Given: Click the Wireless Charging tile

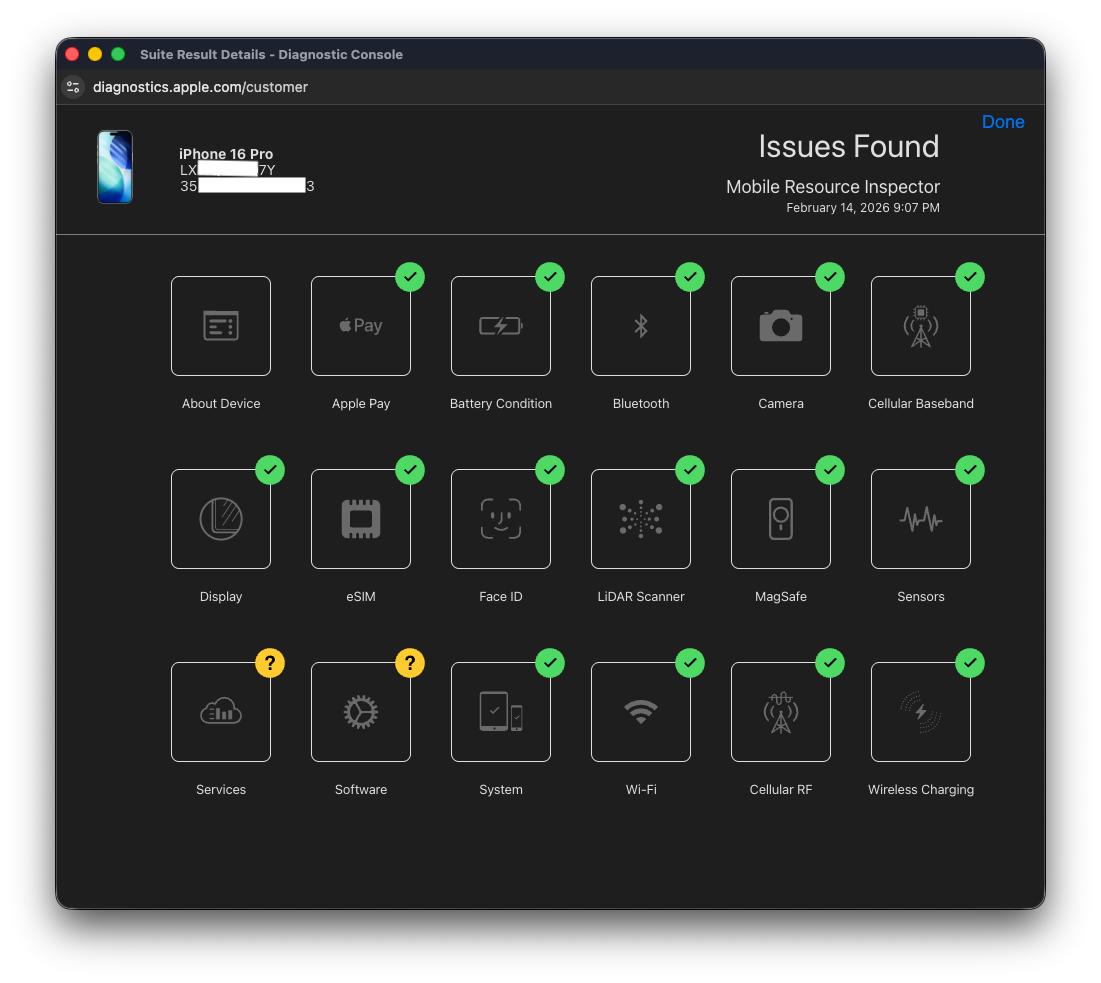Looking at the screenshot, I should tap(921, 712).
